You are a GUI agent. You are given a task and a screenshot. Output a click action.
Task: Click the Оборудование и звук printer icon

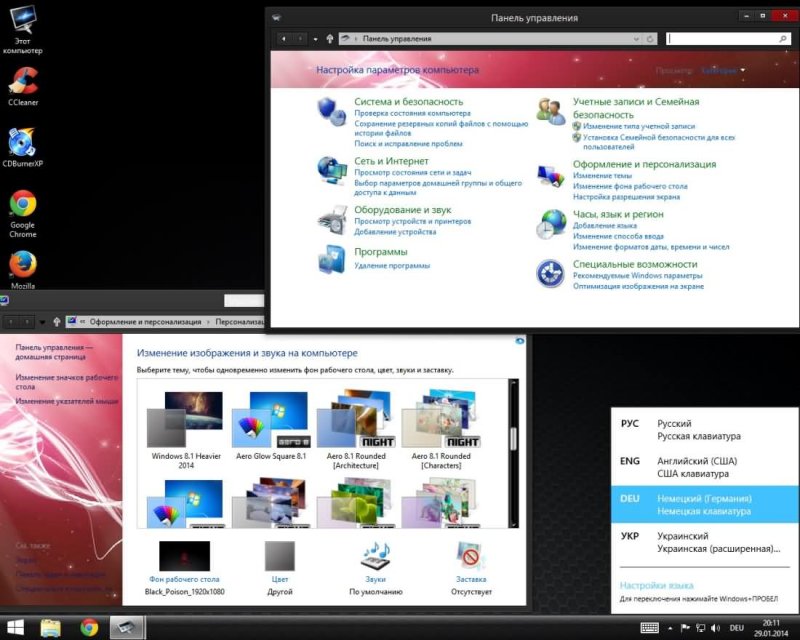(x=332, y=220)
